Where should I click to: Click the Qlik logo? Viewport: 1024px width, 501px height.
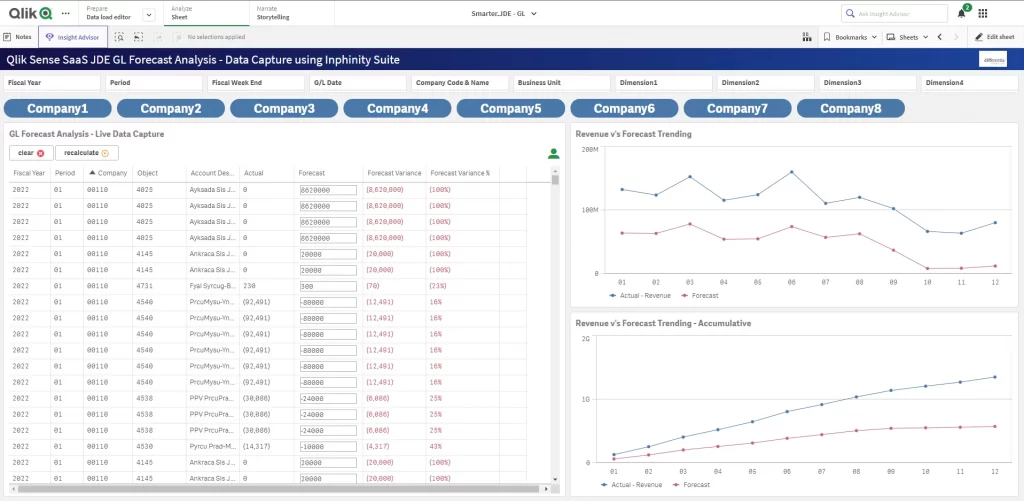30,13
